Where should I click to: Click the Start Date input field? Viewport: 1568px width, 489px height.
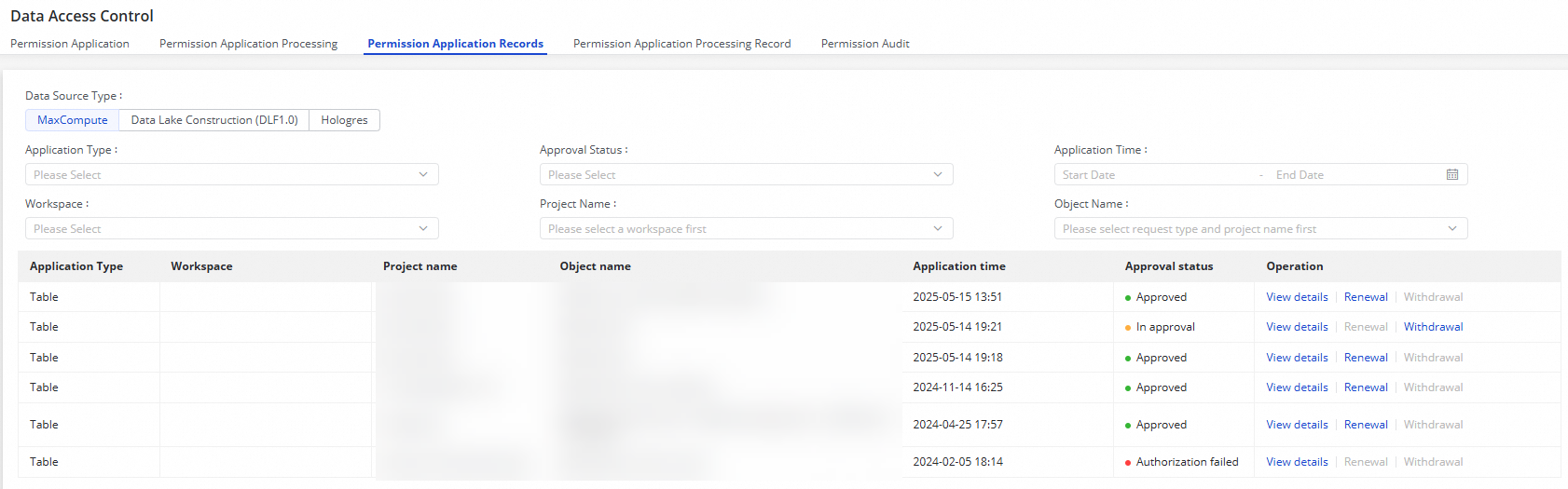(1156, 175)
